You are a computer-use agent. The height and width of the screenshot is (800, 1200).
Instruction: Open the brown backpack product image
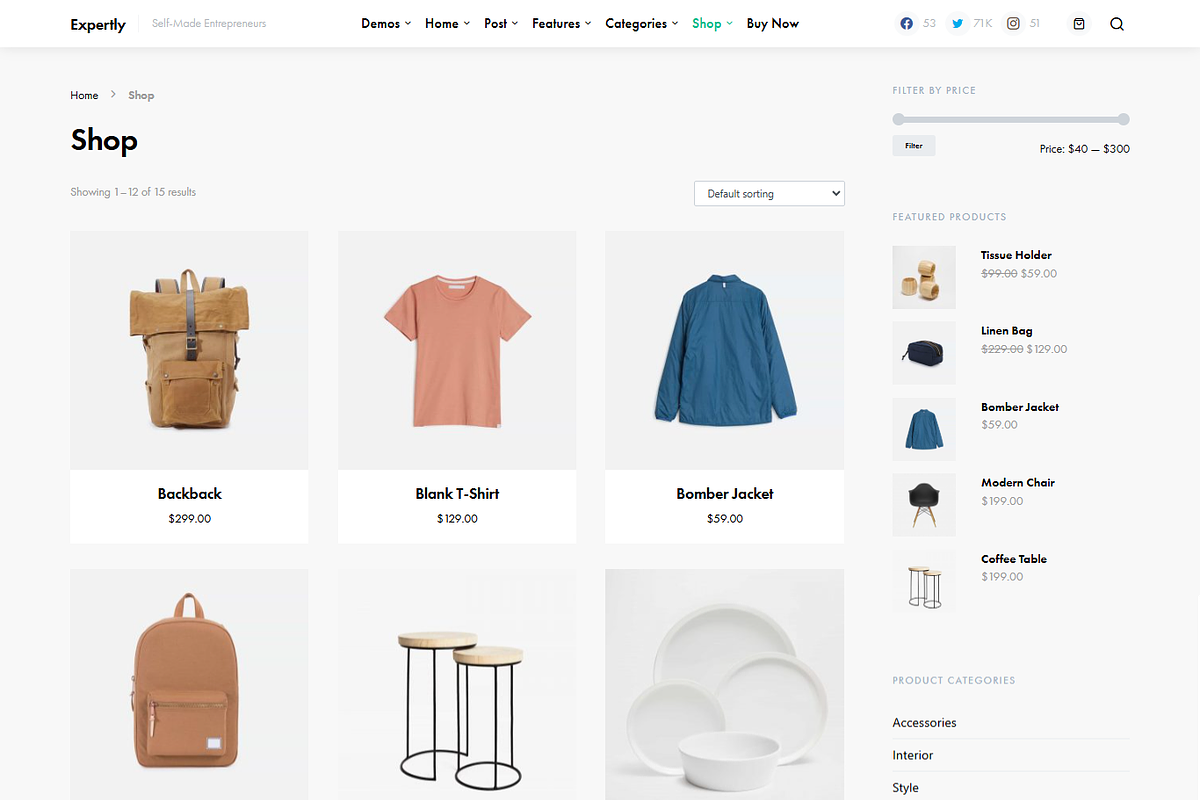pos(189,685)
